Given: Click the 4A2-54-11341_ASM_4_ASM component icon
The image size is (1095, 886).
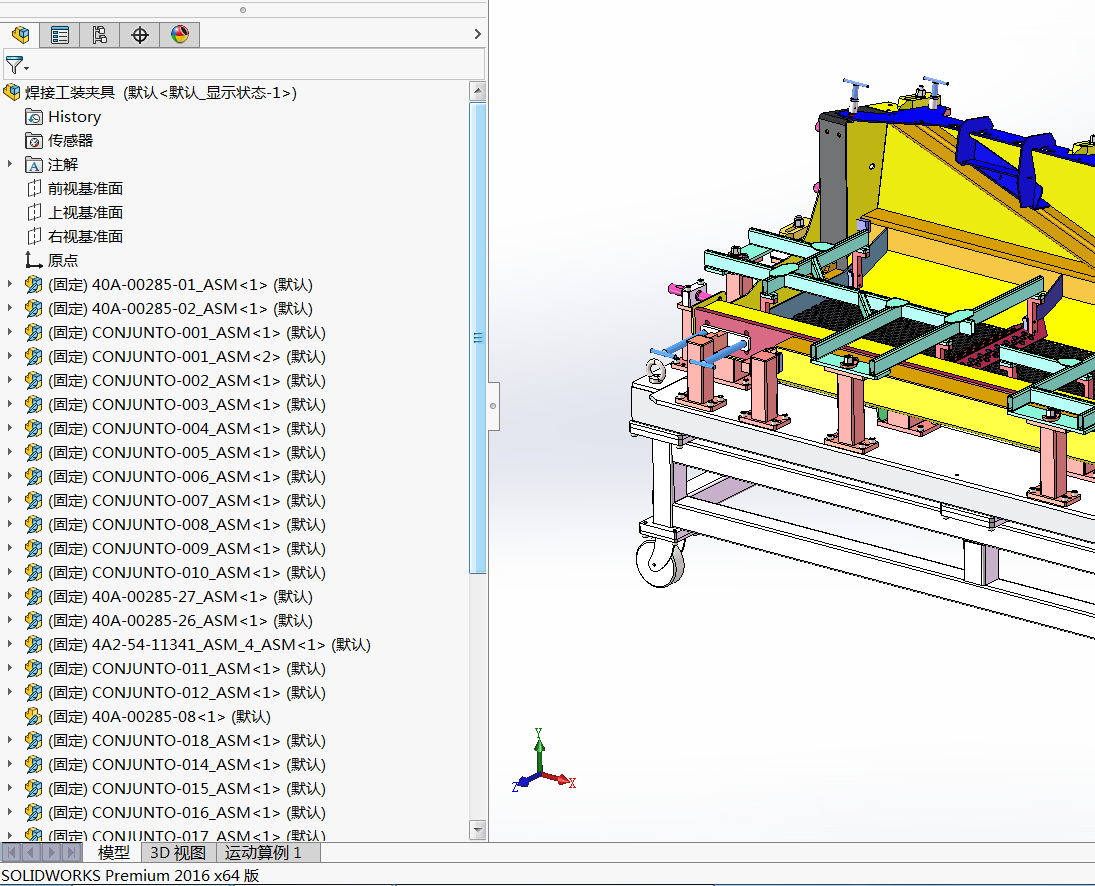Looking at the screenshot, I should 34,644.
